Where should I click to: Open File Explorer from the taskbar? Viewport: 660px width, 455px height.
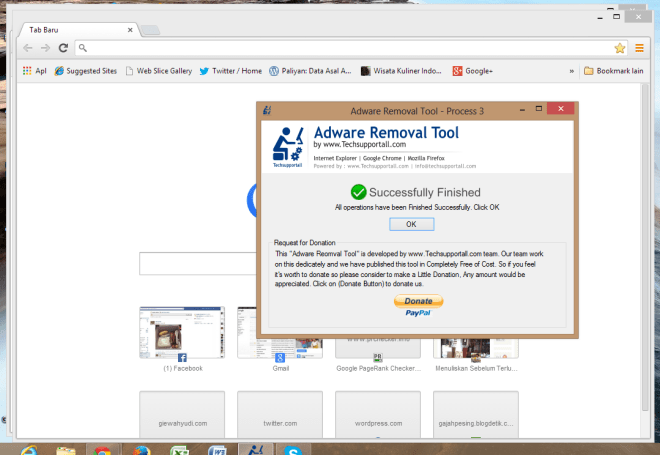pos(66,450)
